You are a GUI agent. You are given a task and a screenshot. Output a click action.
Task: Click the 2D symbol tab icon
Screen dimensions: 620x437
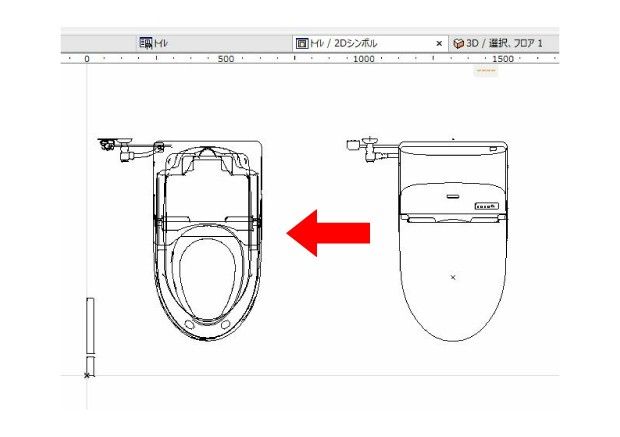(x=302, y=44)
